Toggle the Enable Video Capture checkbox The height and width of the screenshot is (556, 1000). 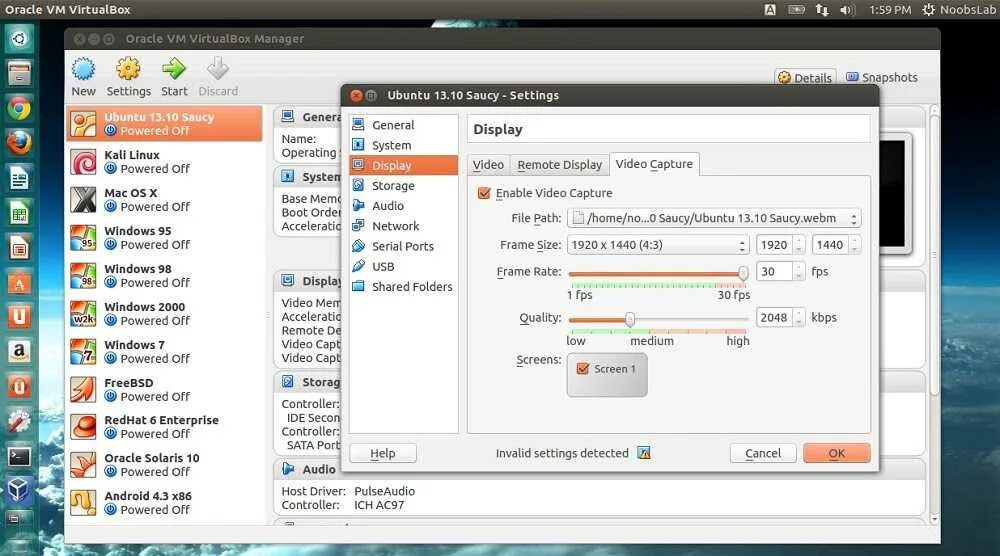[x=484, y=193]
